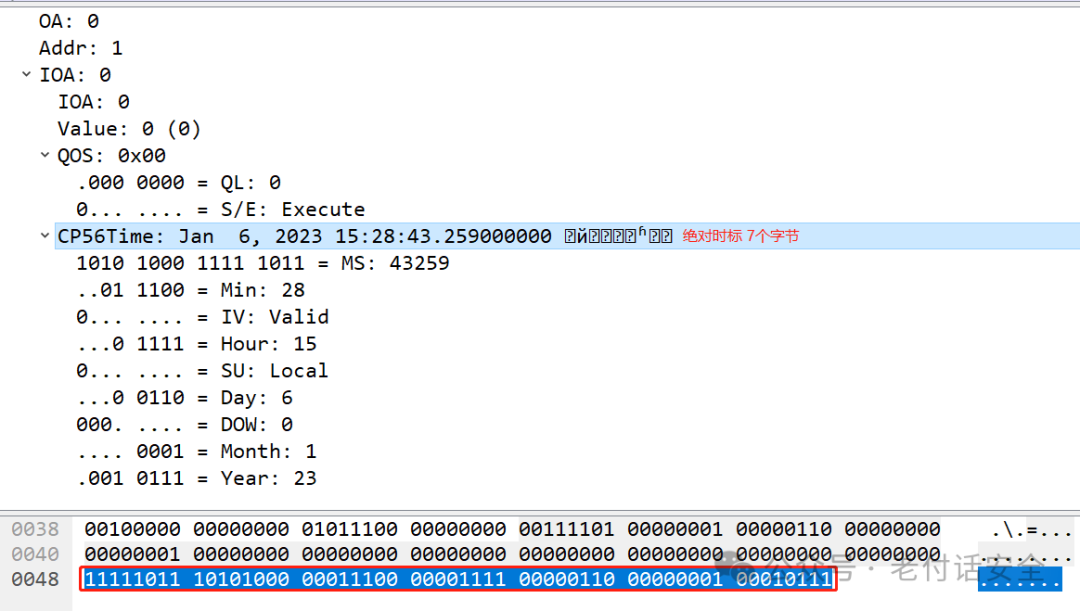Collapse the QOS: 0x00 node

45,155
